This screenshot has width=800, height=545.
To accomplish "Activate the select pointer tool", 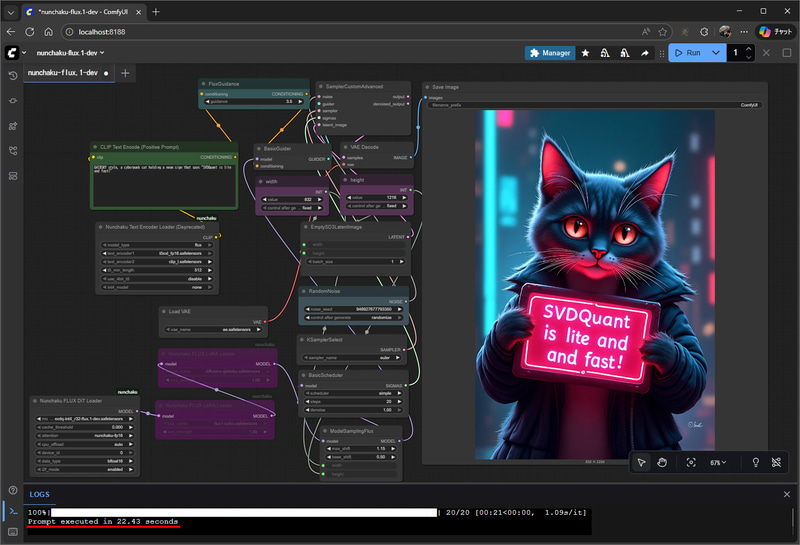I will [642, 463].
